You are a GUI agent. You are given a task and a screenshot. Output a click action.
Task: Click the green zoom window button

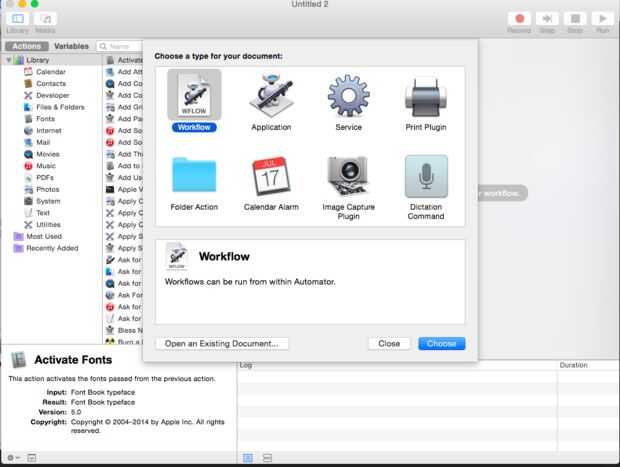click(34, 4)
